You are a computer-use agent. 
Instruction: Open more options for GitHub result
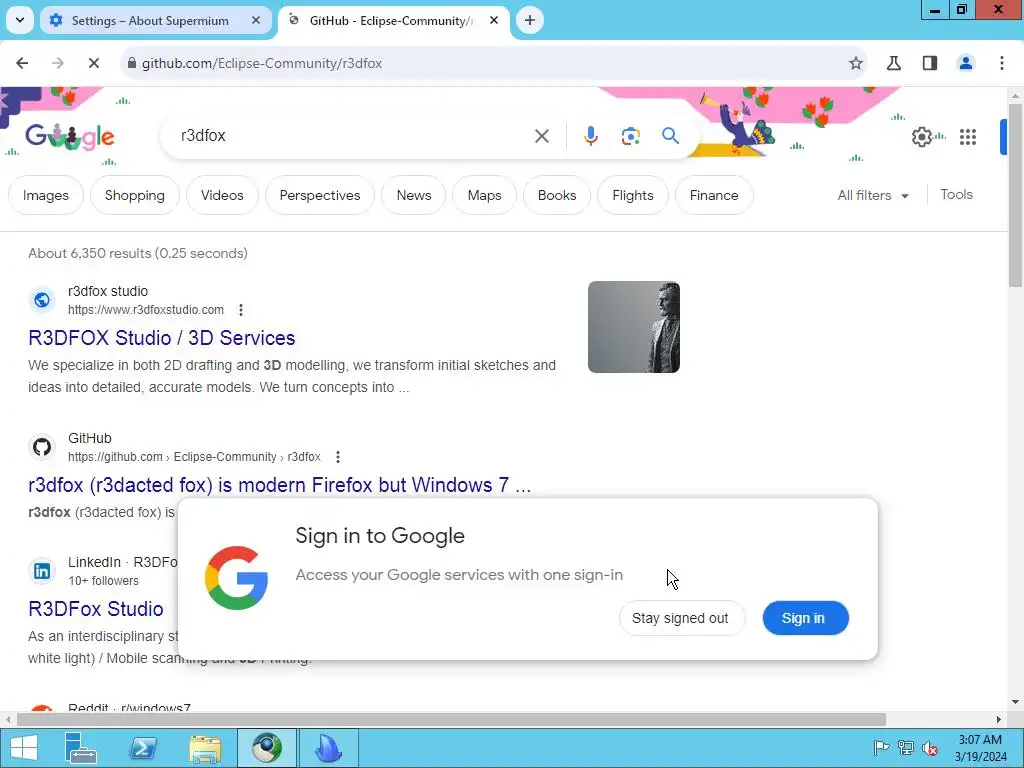click(x=338, y=457)
